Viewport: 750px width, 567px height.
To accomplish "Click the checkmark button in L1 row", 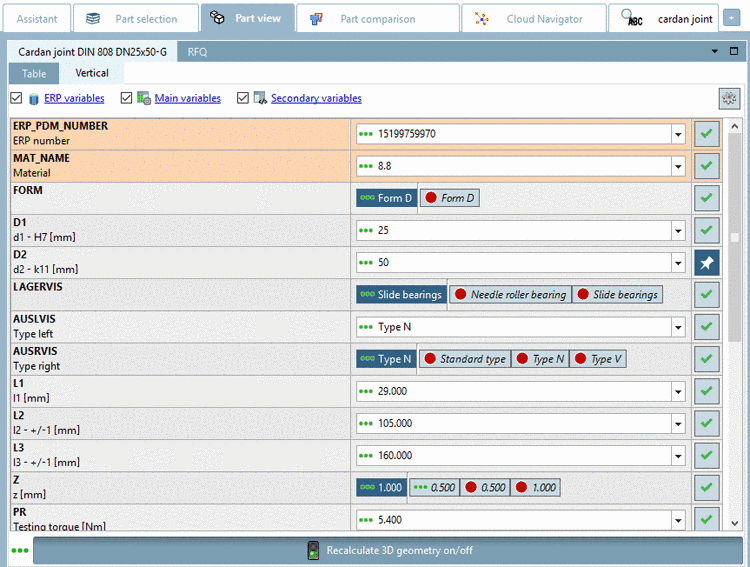I will point(706,391).
